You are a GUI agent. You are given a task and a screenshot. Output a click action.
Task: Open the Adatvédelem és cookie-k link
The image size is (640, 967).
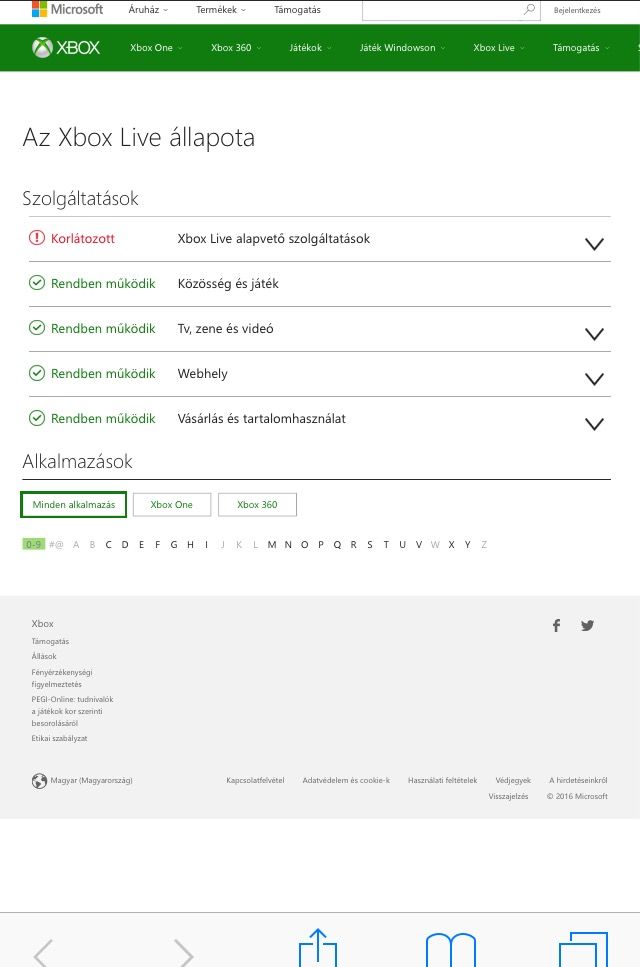click(346, 781)
